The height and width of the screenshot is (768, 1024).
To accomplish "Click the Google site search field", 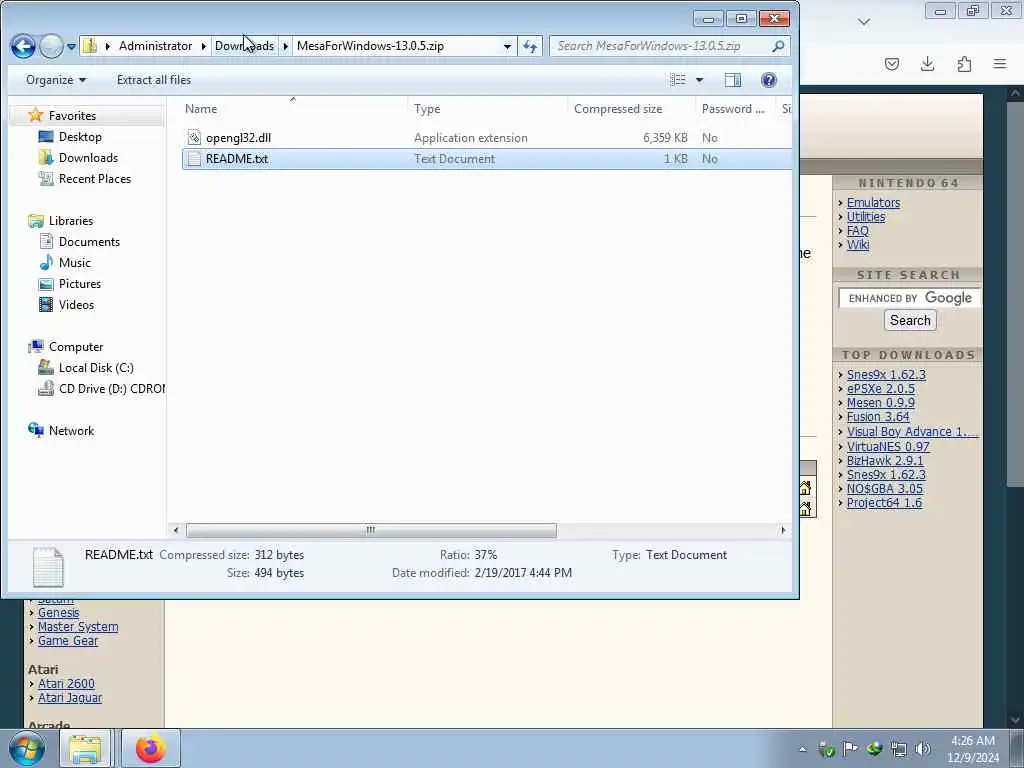I will 910,298.
